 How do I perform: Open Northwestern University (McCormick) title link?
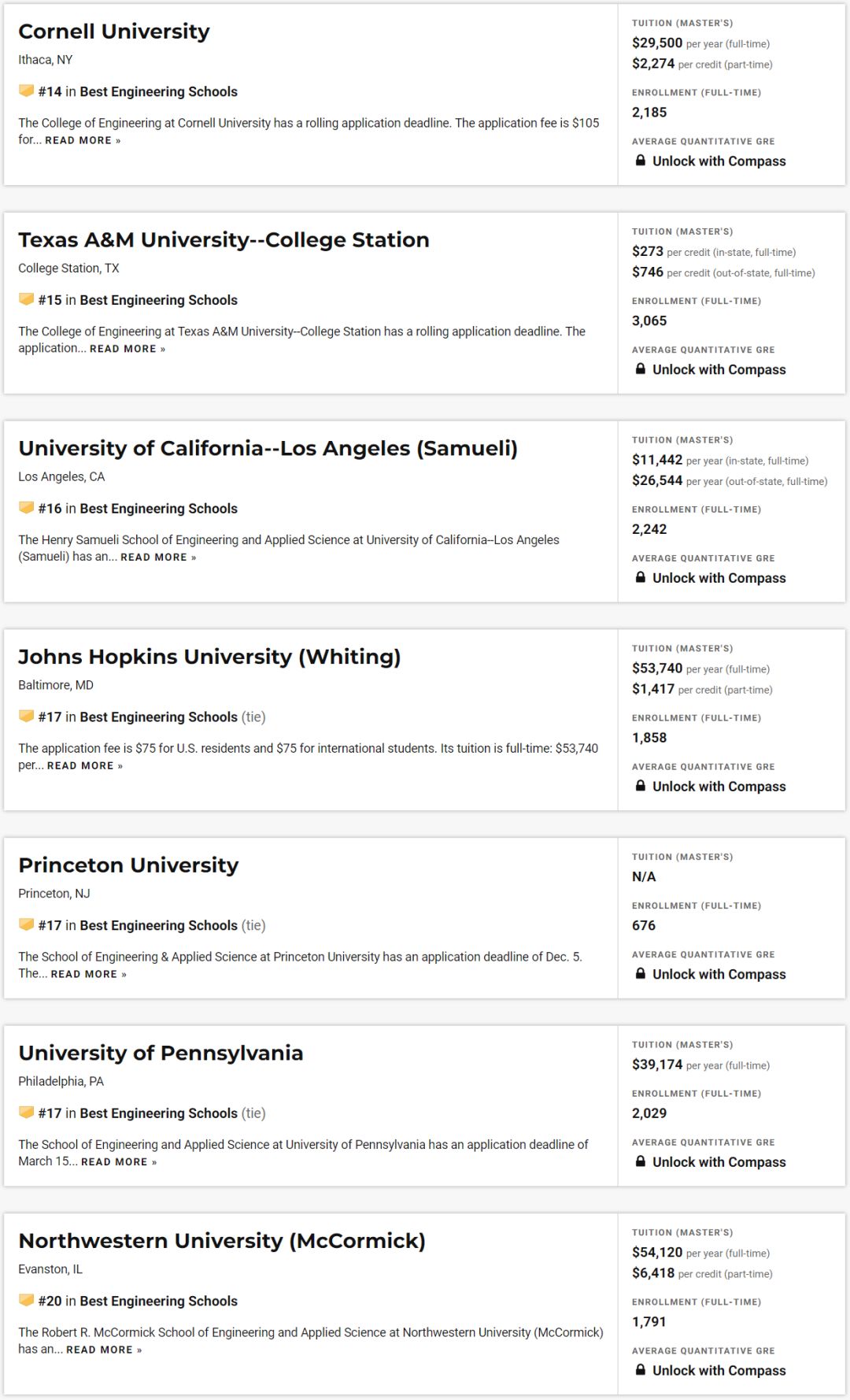[222, 1241]
